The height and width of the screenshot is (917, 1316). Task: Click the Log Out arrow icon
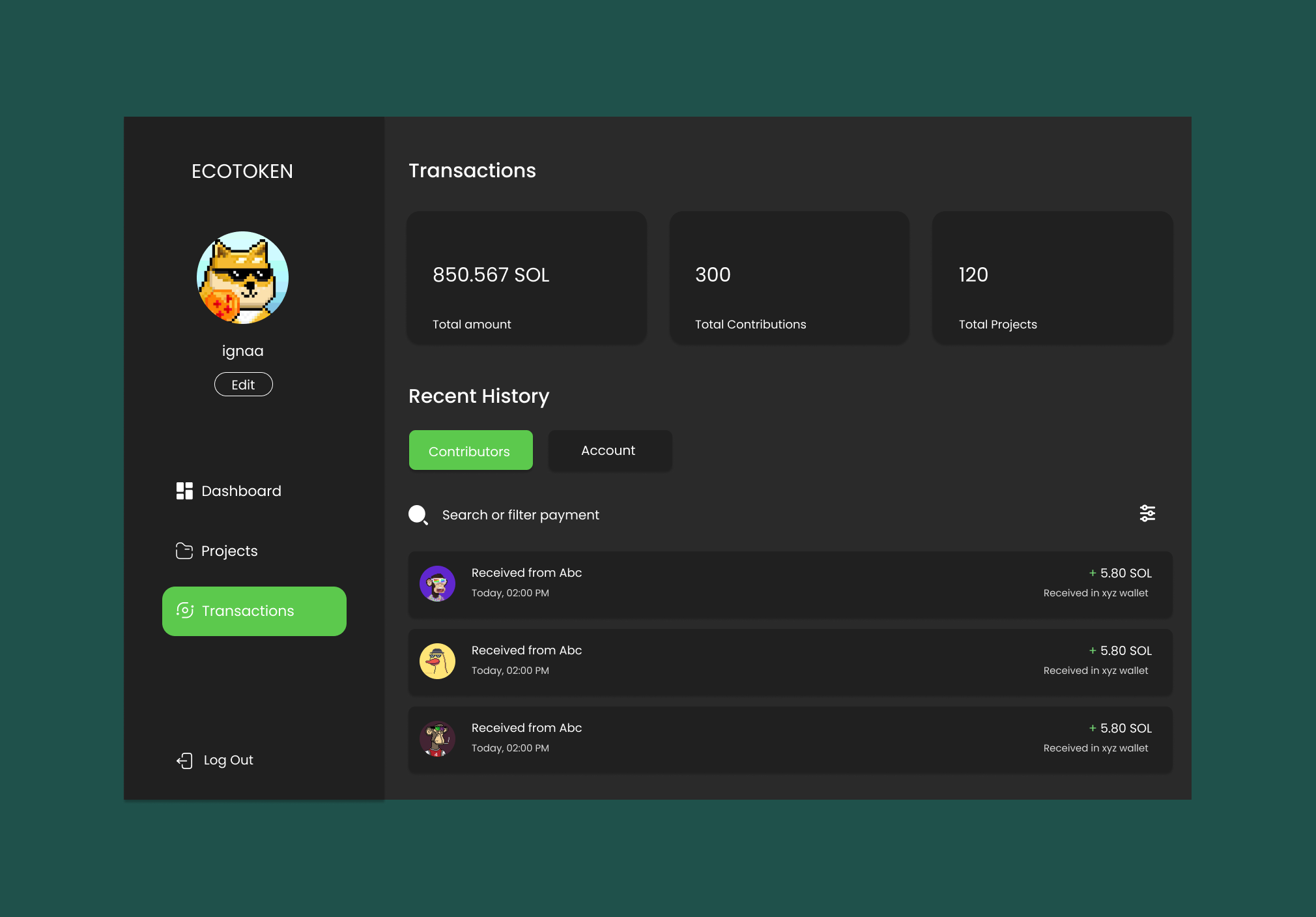(x=184, y=759)
